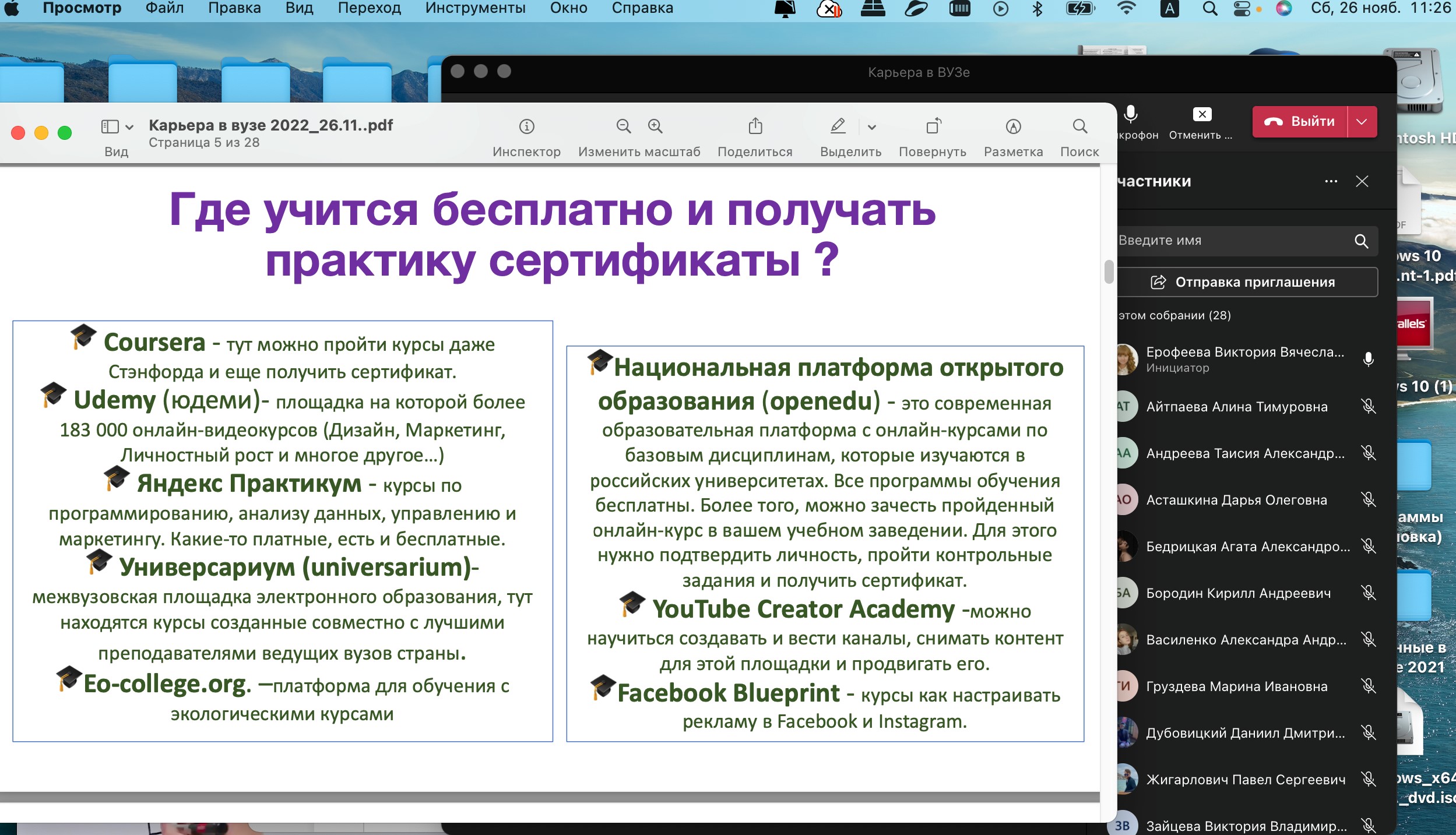The width and height of the screenshot is (1456, 835).
Task: Open more options in participants panel
Action: [1331, 181]
